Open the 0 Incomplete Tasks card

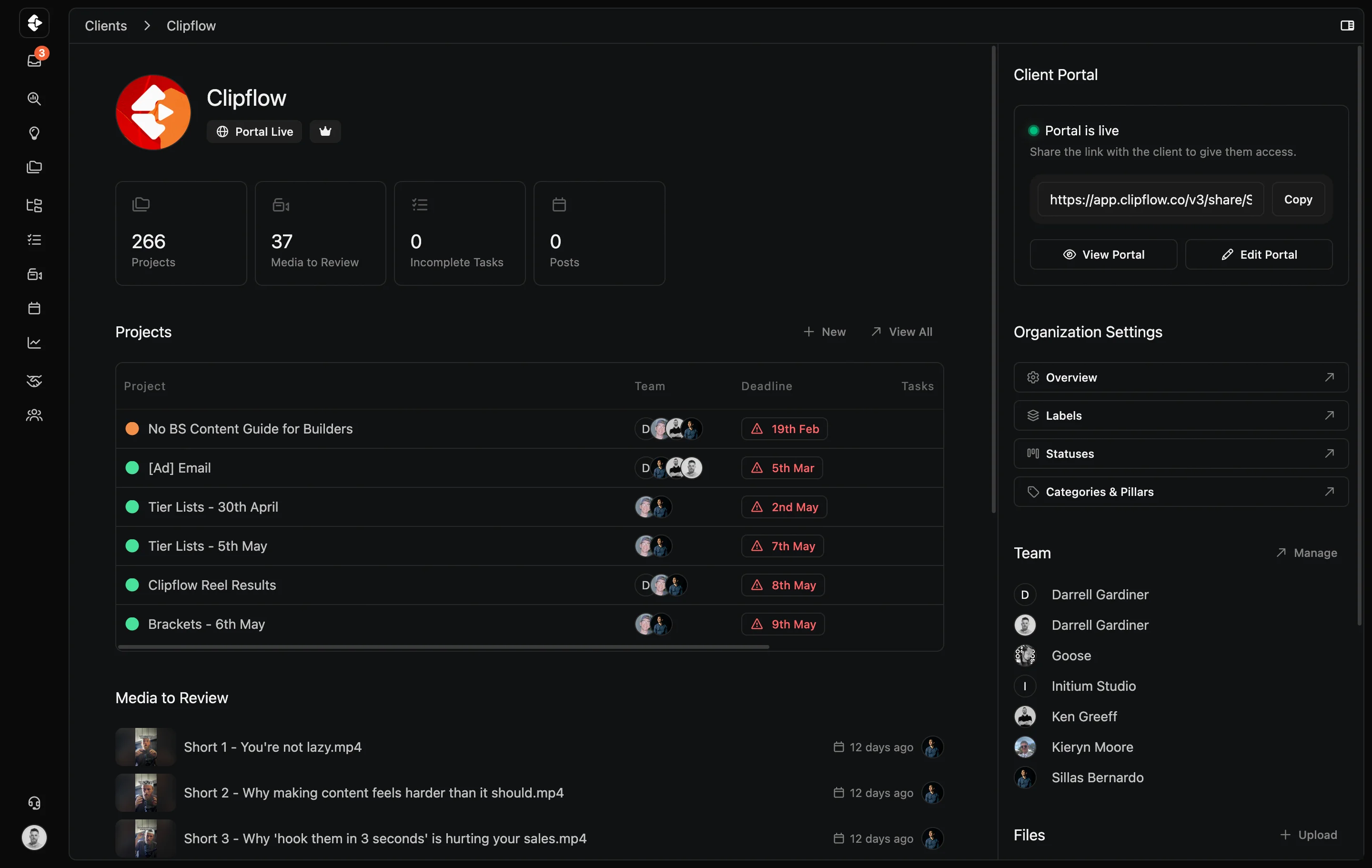pyautogui.click(x=459, y=233)
